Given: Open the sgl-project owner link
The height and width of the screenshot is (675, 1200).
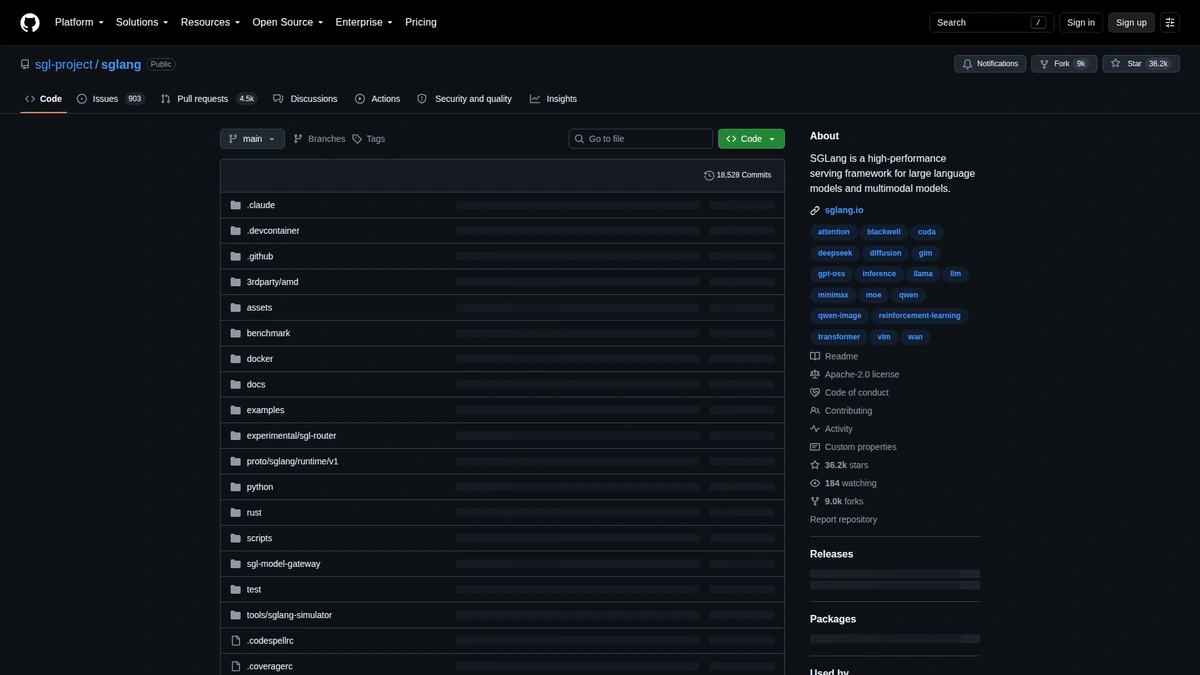Looking at the screenshot, I should click(64, 64).
